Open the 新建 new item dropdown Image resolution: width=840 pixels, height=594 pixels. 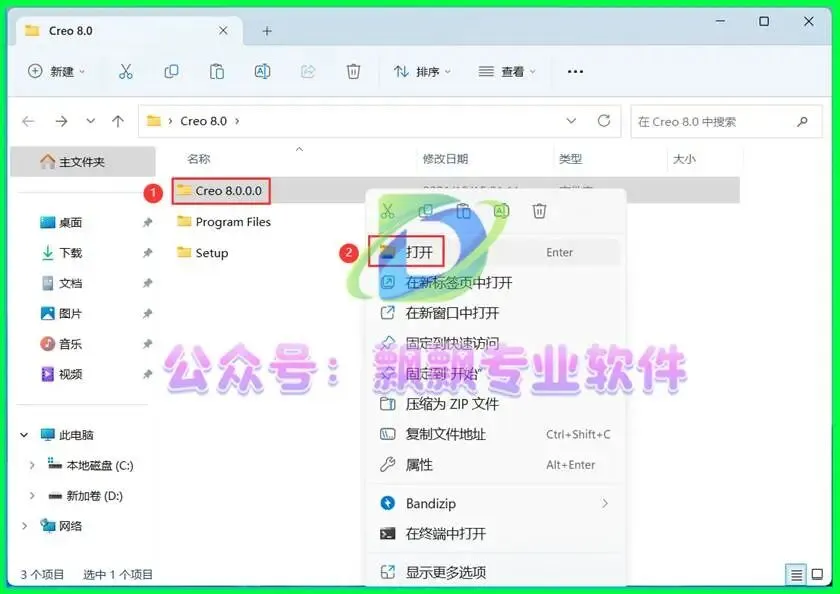coord(56,71)
